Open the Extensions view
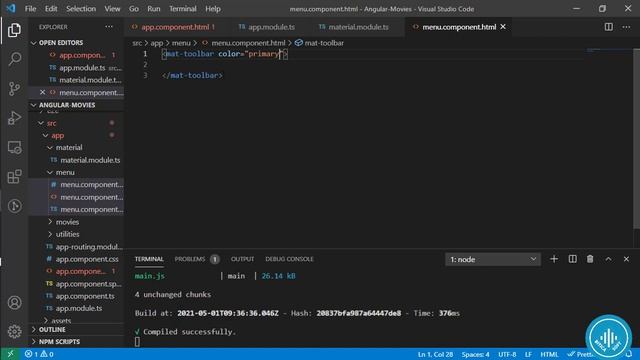640x360 pixels. point(14,177)
